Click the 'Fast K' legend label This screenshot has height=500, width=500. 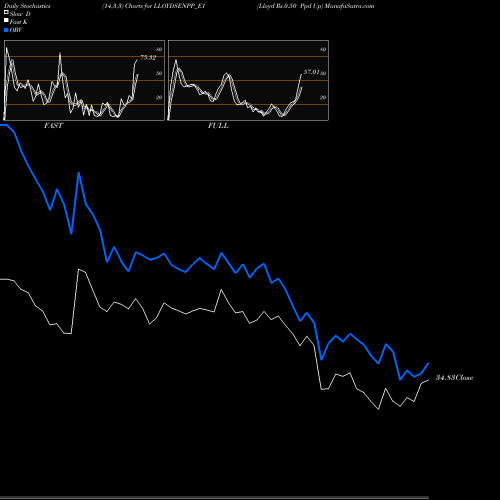[19, 22]
